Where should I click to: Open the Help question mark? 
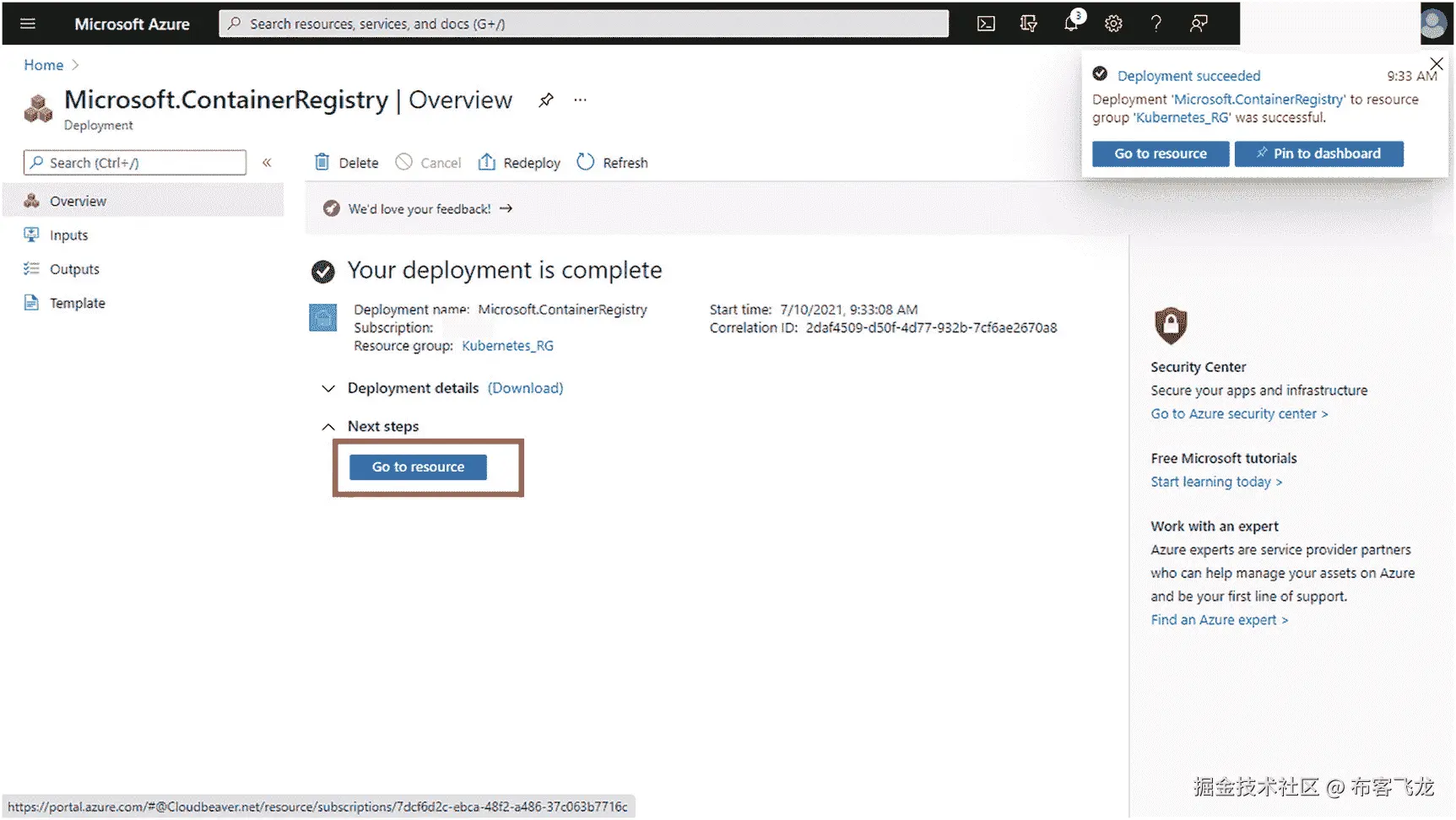coord(1156,24)
